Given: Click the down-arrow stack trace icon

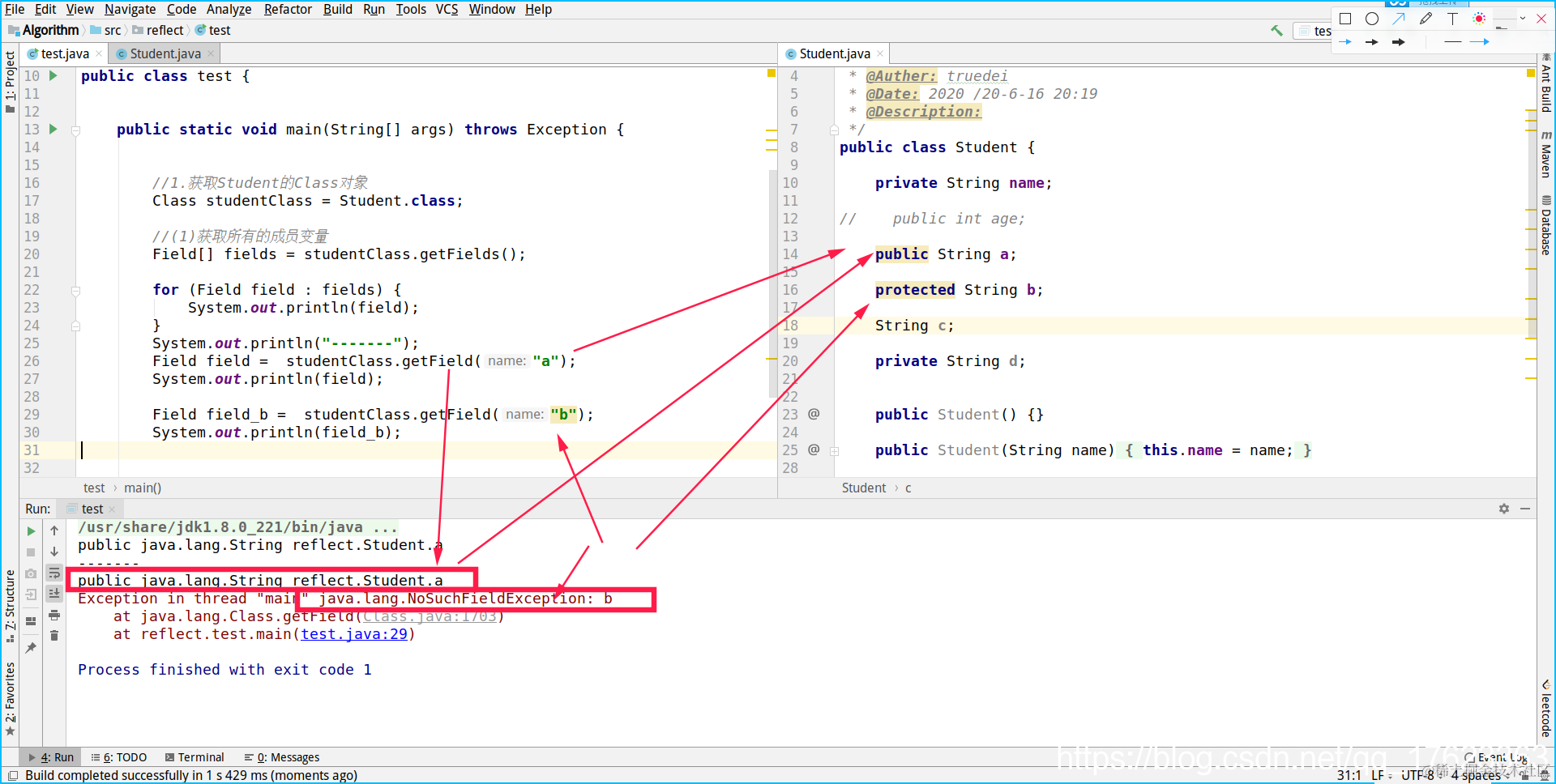Looking at the screenshot, I should (x=54, y=552).
